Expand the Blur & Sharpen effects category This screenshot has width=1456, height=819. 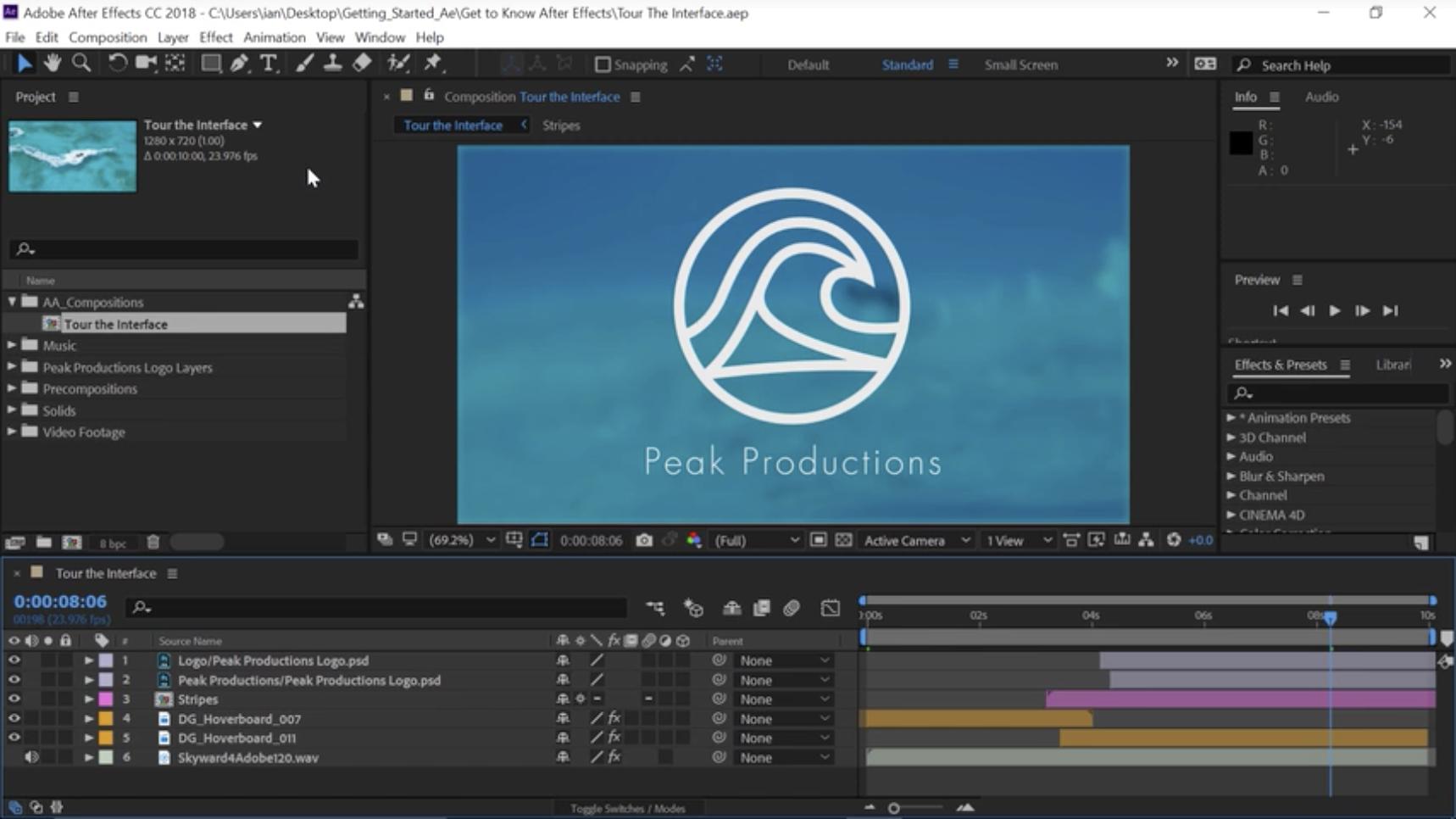pyautogui.click(x=1231, y=476)
